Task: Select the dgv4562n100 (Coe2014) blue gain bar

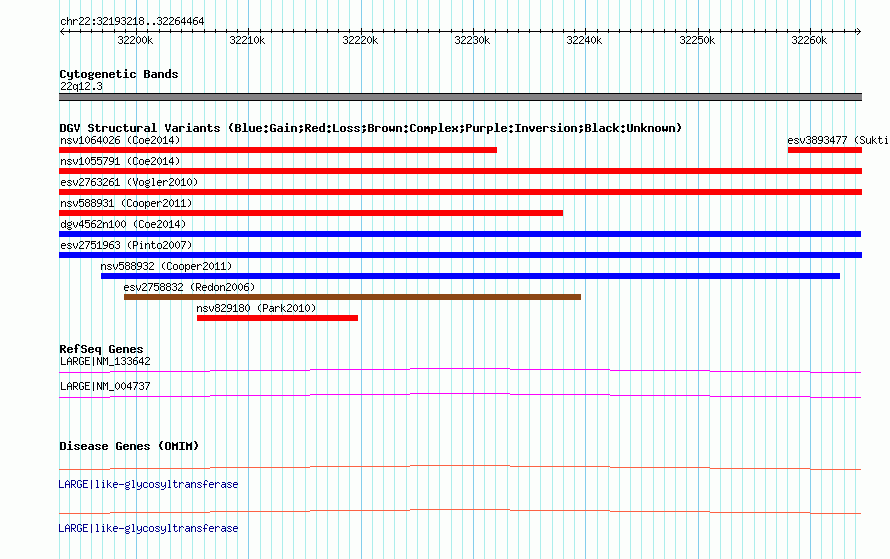Action: click(x=460, y=234)
